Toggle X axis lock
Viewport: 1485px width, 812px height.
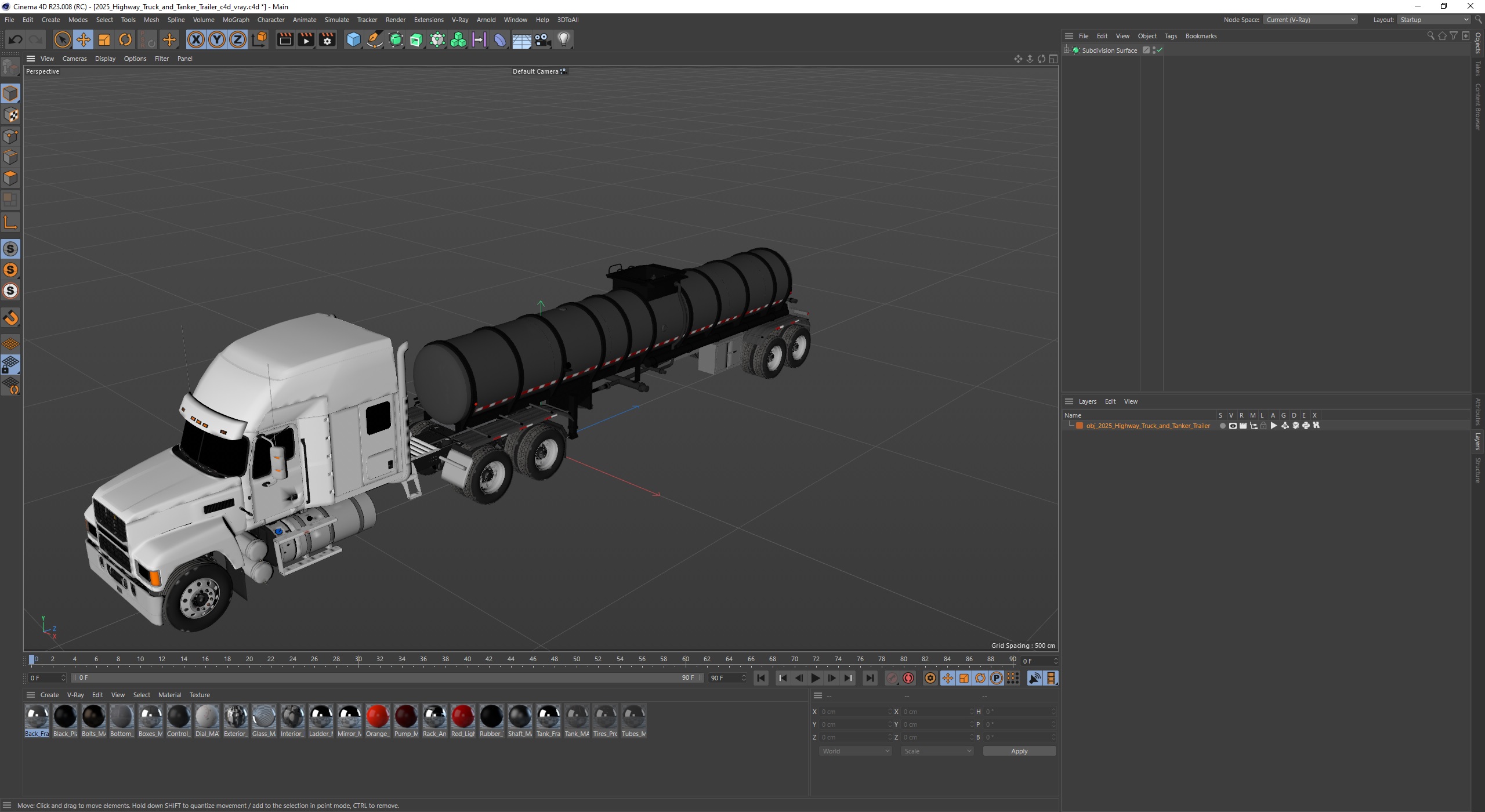click(x=196, y=39)
